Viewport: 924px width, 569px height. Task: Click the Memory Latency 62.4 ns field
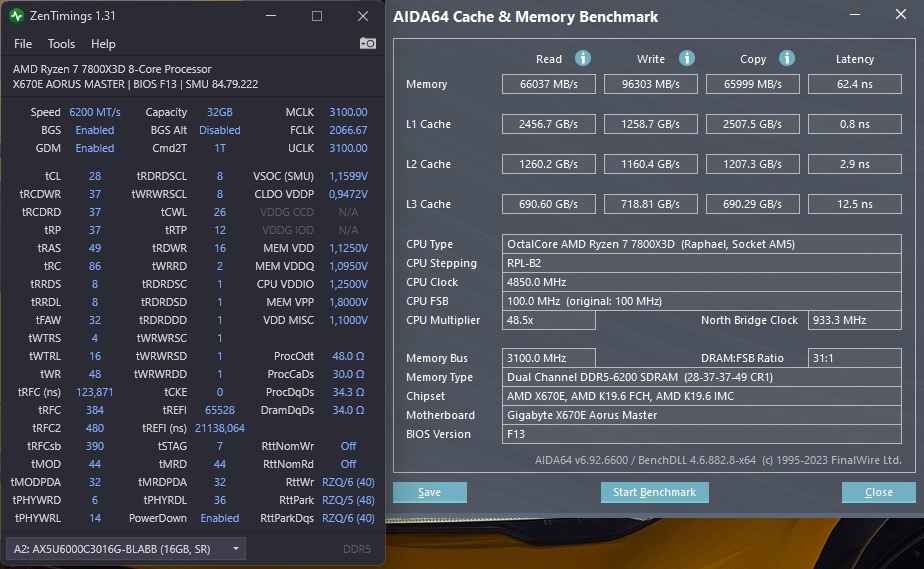pos(854,84)
